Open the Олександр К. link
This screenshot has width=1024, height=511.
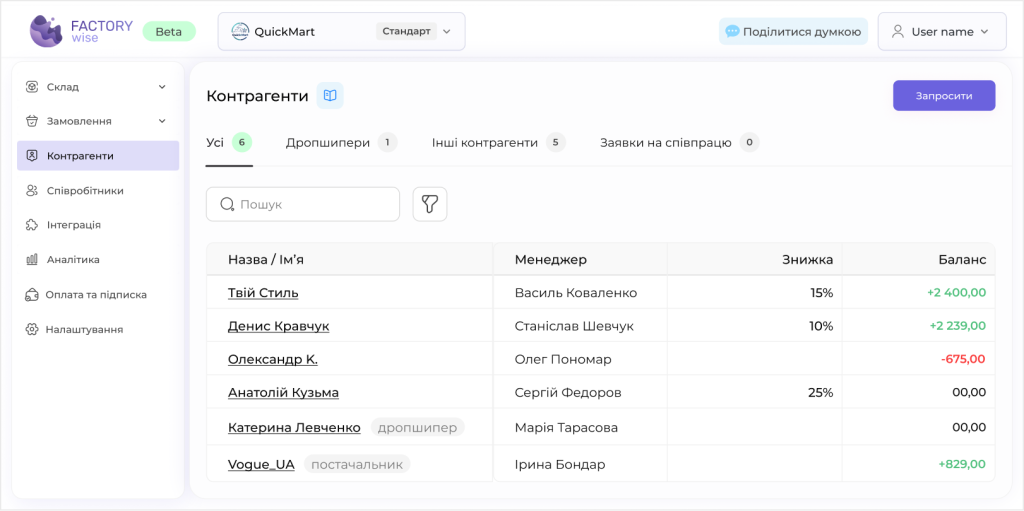pos(273,359)
